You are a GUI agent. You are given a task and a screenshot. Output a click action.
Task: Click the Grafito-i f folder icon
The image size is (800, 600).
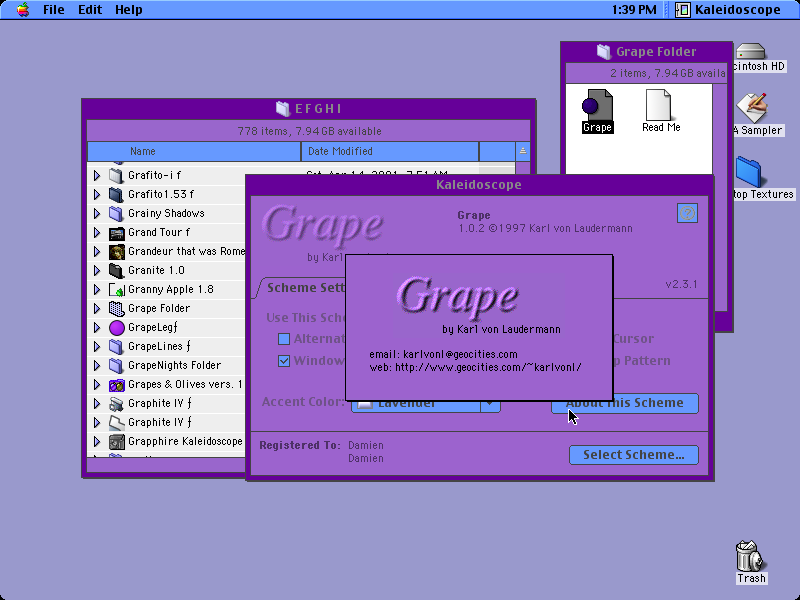click(x=116, y=176)
